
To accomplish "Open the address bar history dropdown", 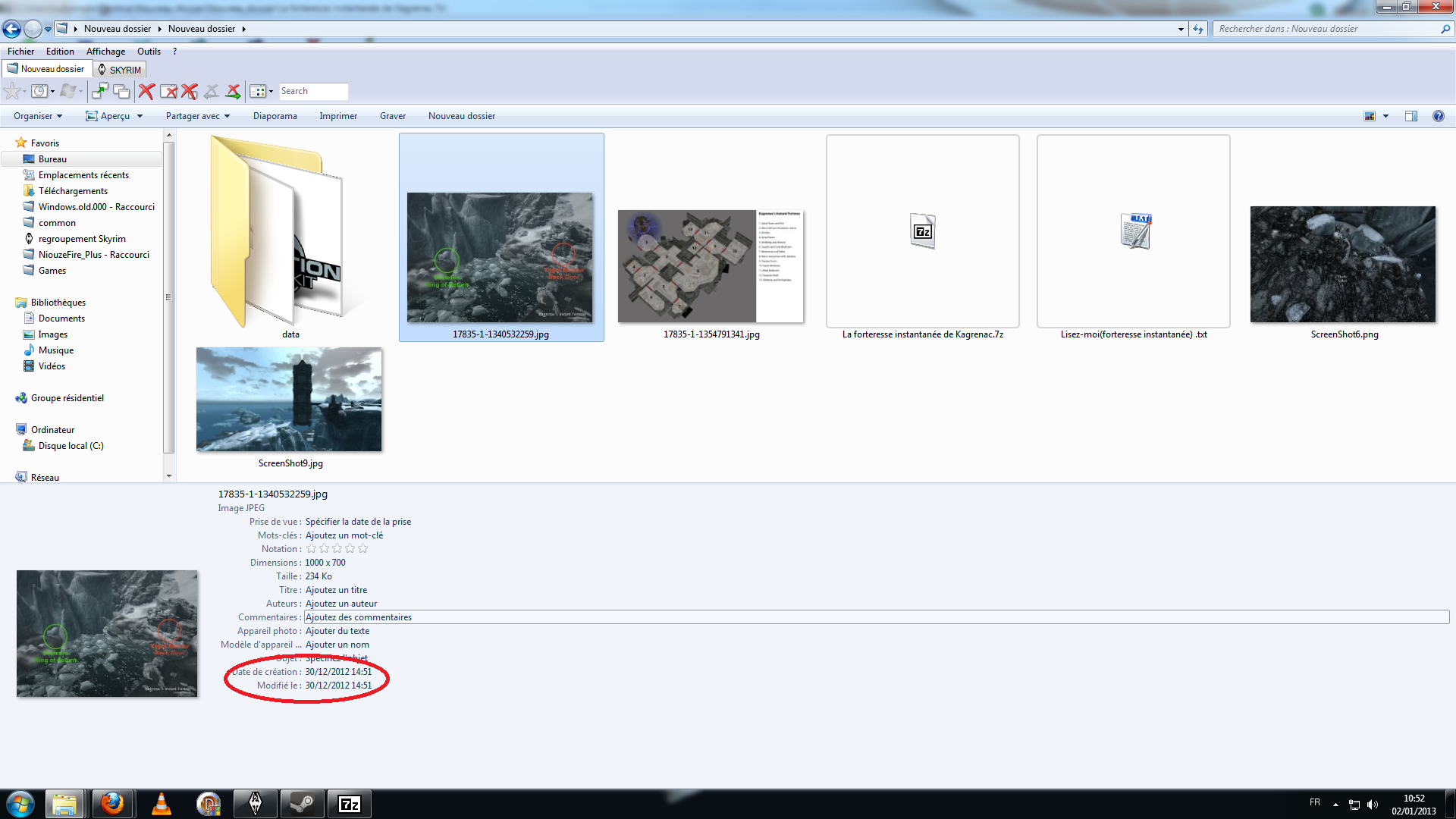I will 1181,29.
